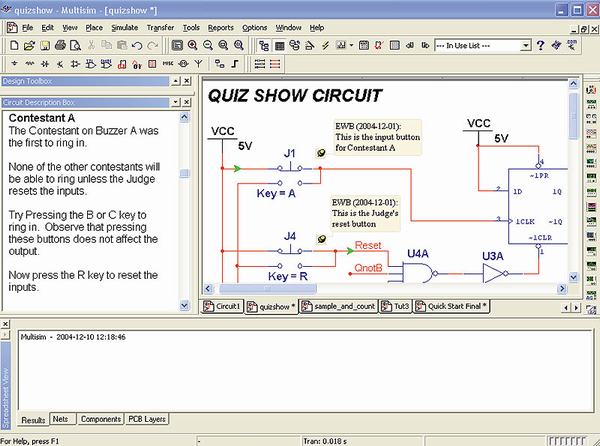Open the In Use List dropdown
This screenshot has height=446, width=600.
526,45
